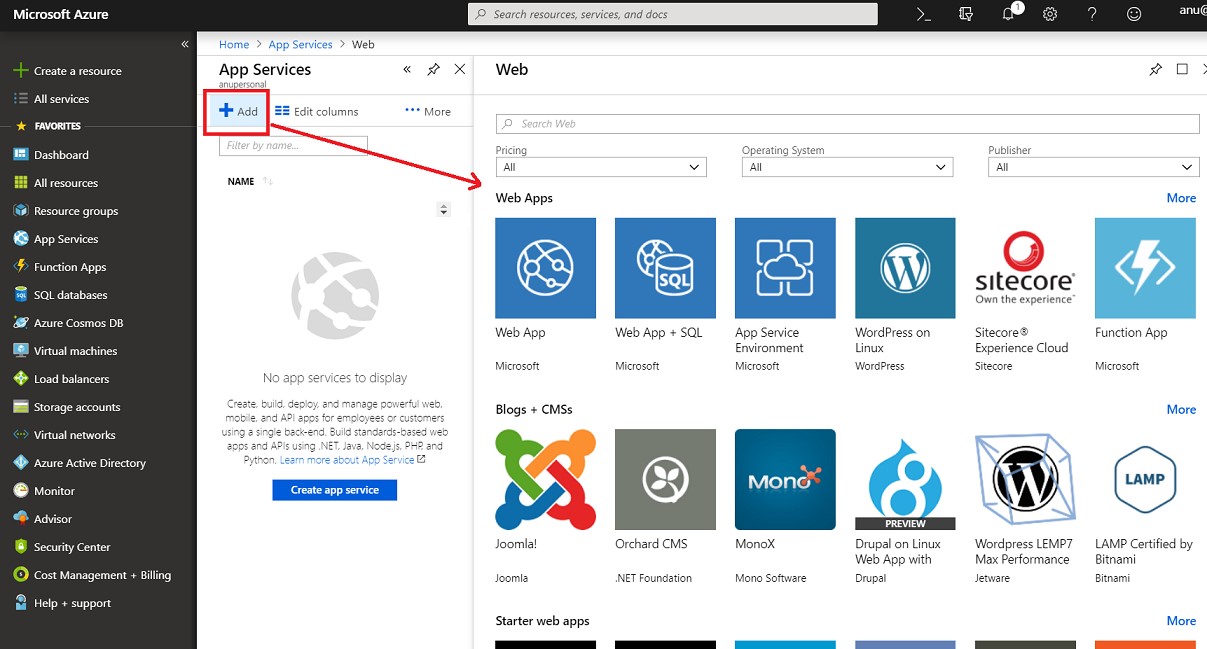Screen dimensions: 1207x649
Task: Click Home in the breadcrumb
Action: 234,44
